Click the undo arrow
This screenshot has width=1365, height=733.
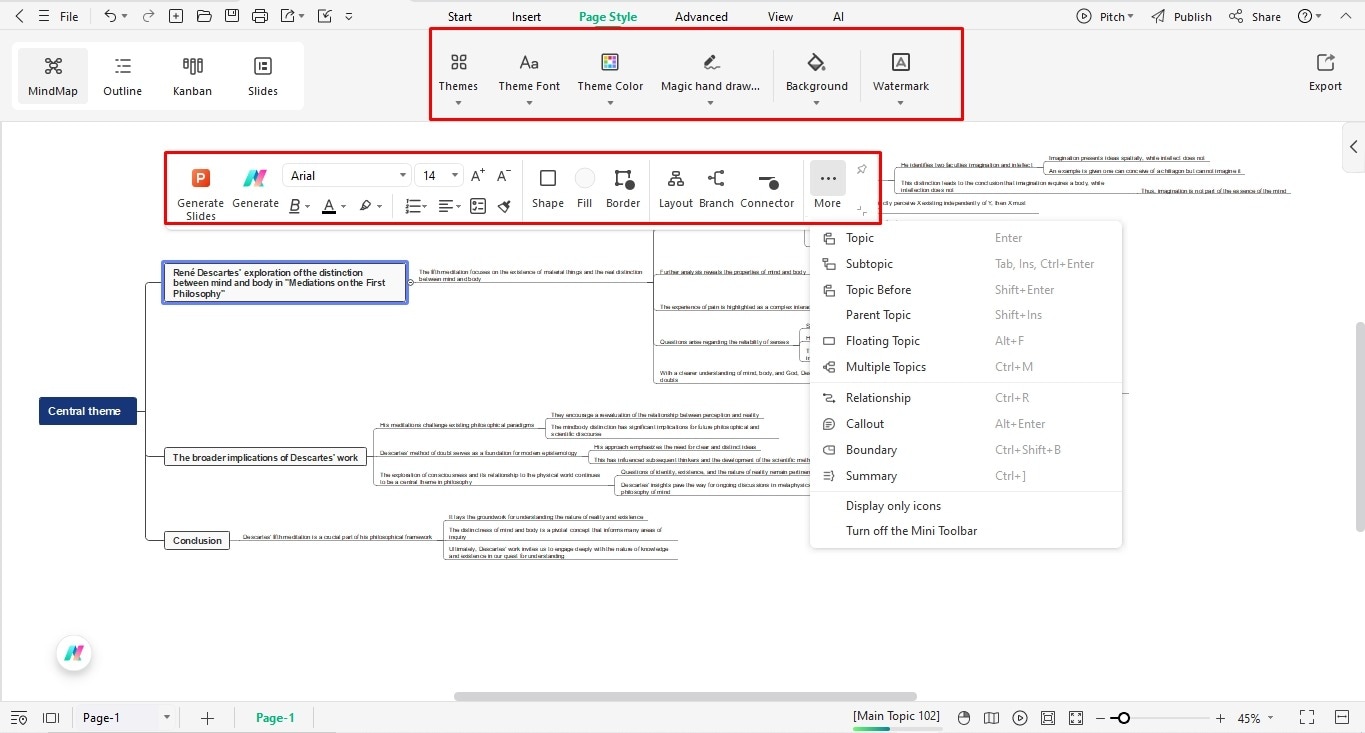pos(110,16)
